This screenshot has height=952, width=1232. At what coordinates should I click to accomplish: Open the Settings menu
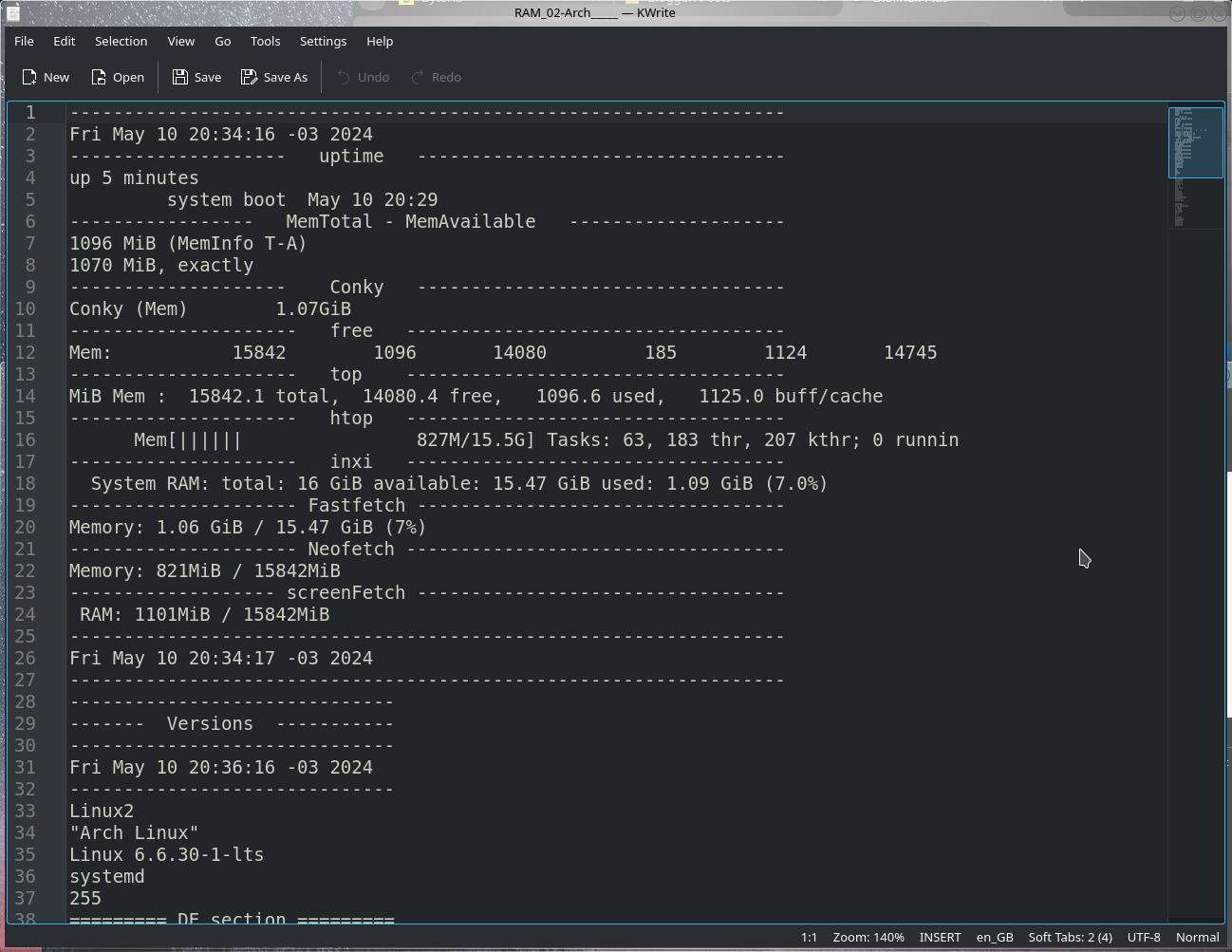(x=323, y=41)
